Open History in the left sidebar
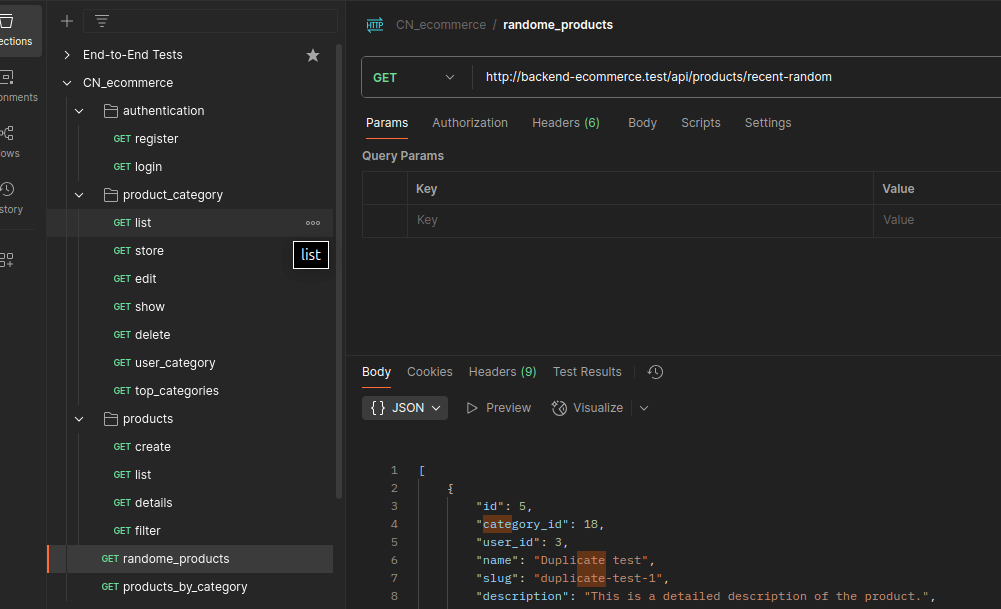This screenshot has width=1001, height=609. 9,199
